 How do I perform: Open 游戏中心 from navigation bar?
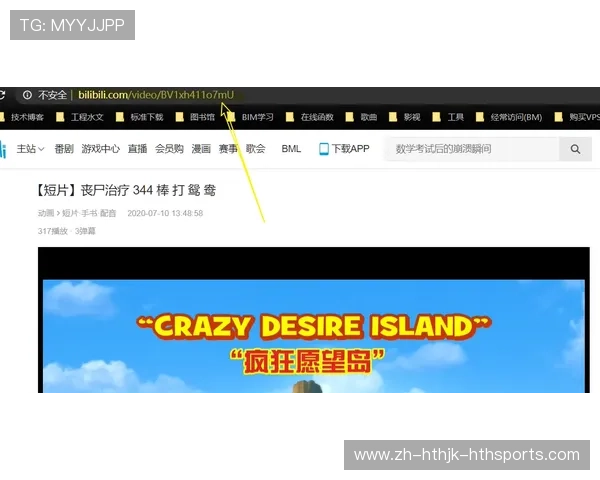[101, 149]
